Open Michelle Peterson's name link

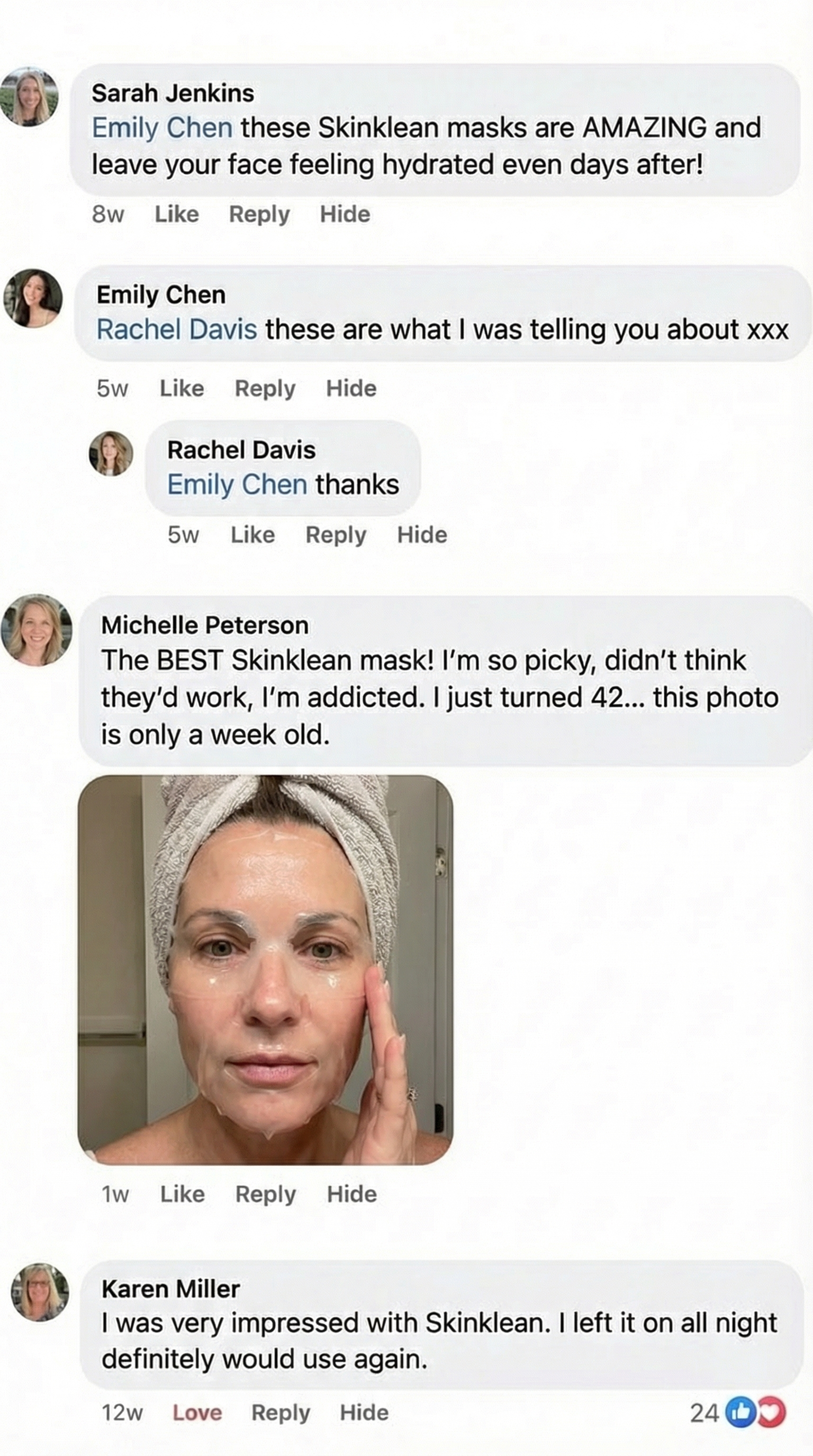pyautogui.click(x=205, y=625)
